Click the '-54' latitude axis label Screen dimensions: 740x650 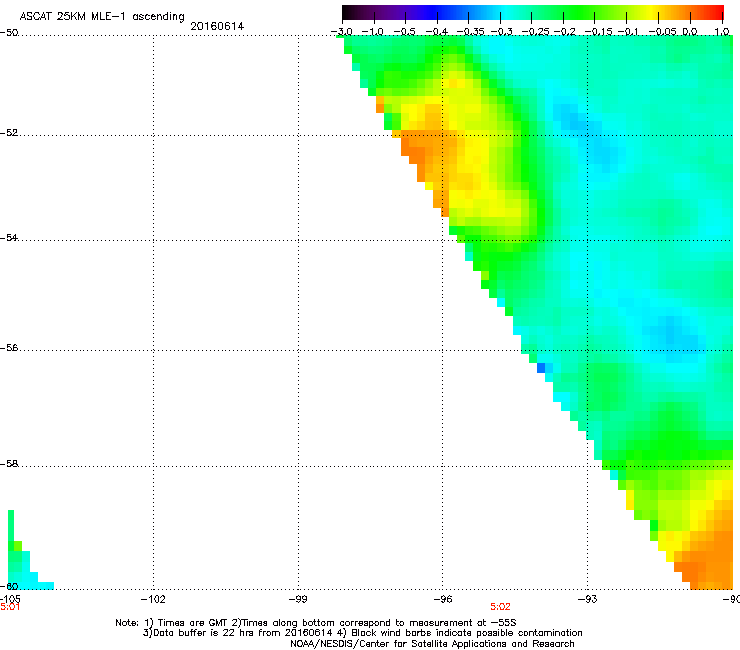9,237
